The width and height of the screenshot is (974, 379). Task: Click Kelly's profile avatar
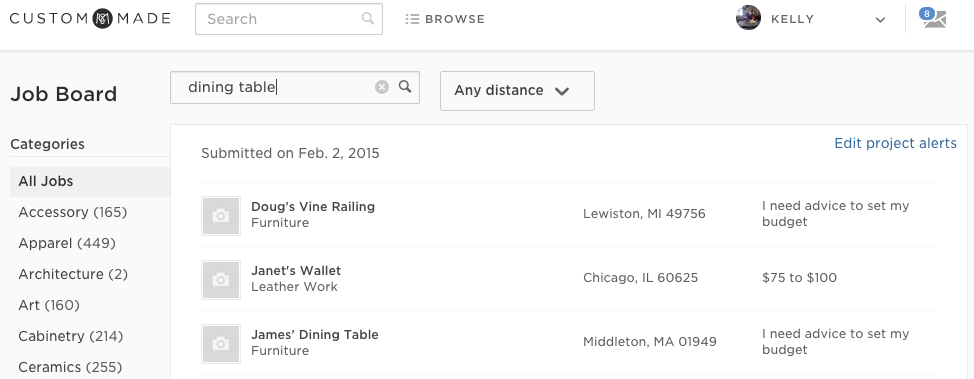(x=749, y=18)
